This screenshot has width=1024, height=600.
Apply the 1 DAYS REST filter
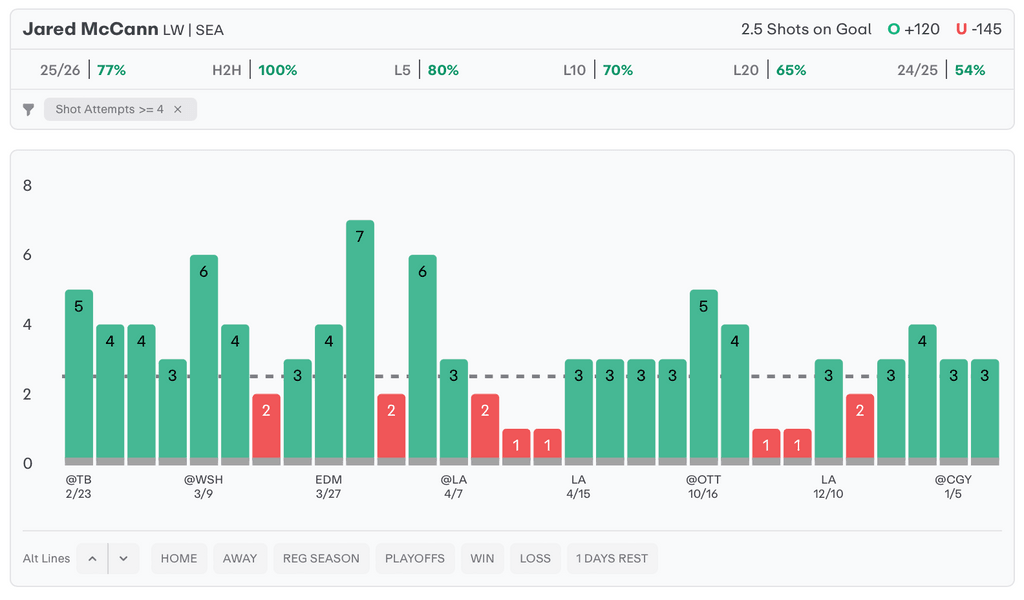point(612,558)
